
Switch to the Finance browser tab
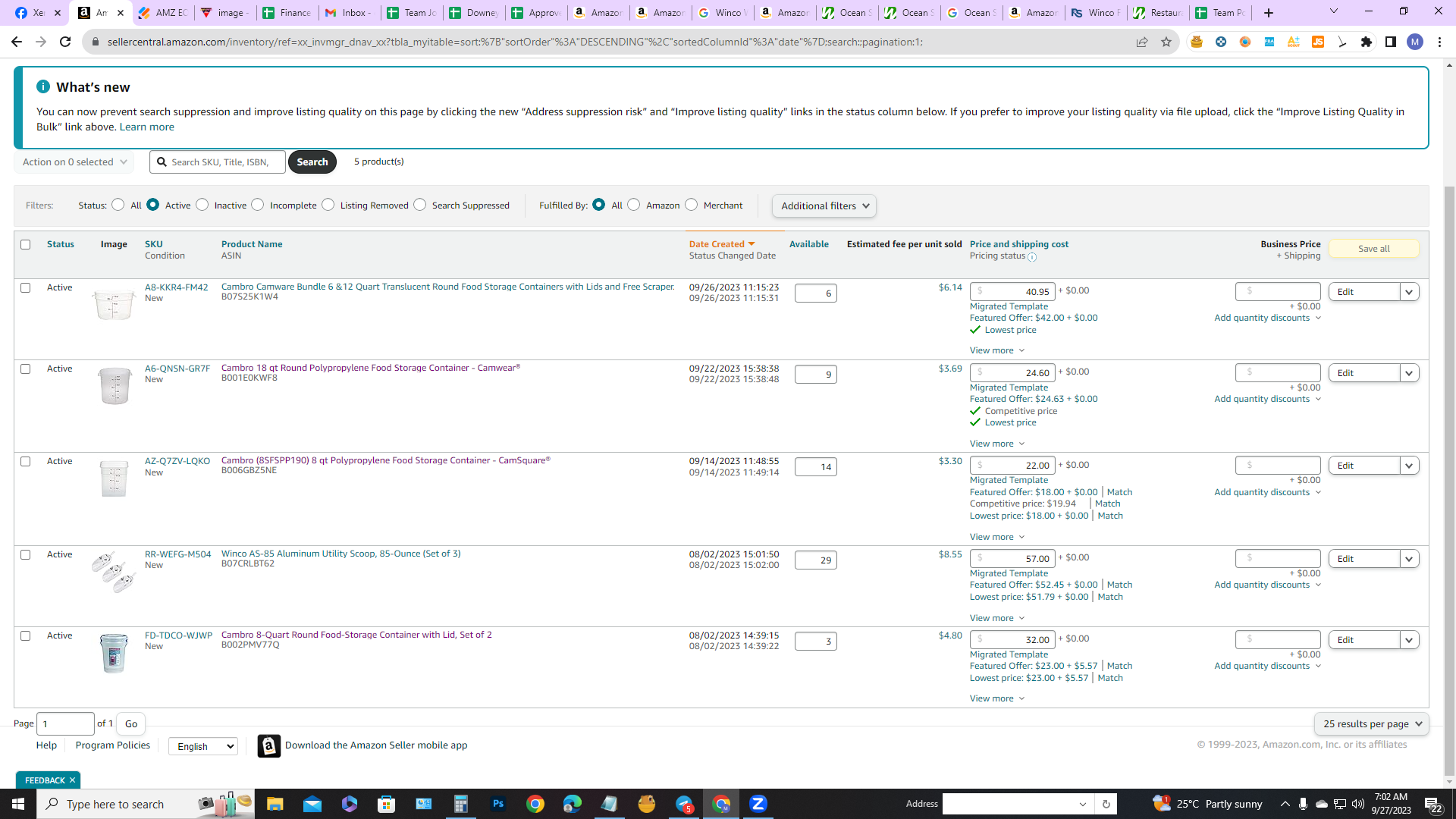pyautogui.click(x=287, y=13)
